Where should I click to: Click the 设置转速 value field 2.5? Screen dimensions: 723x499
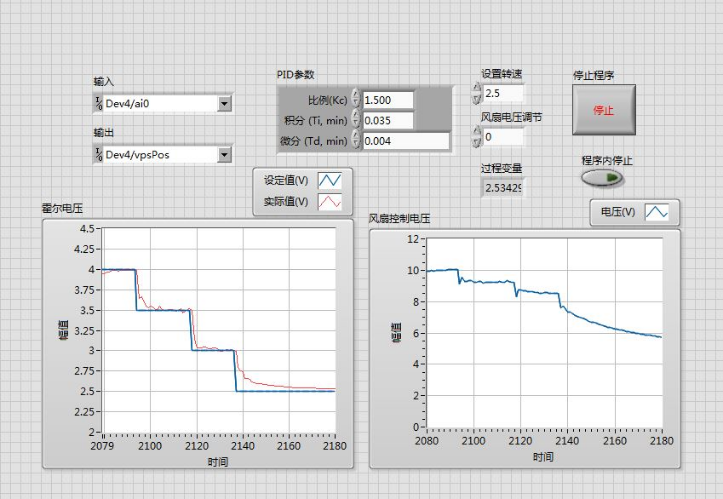[x=502, y=93]
